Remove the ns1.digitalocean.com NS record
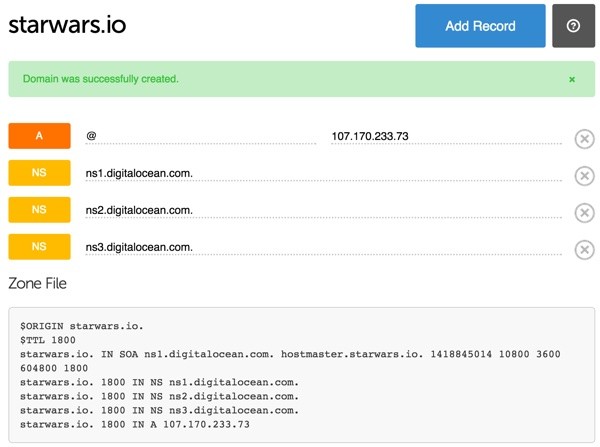Image resolution: width=600 pixels, height=447 pixels. click(x=584, y=176)
